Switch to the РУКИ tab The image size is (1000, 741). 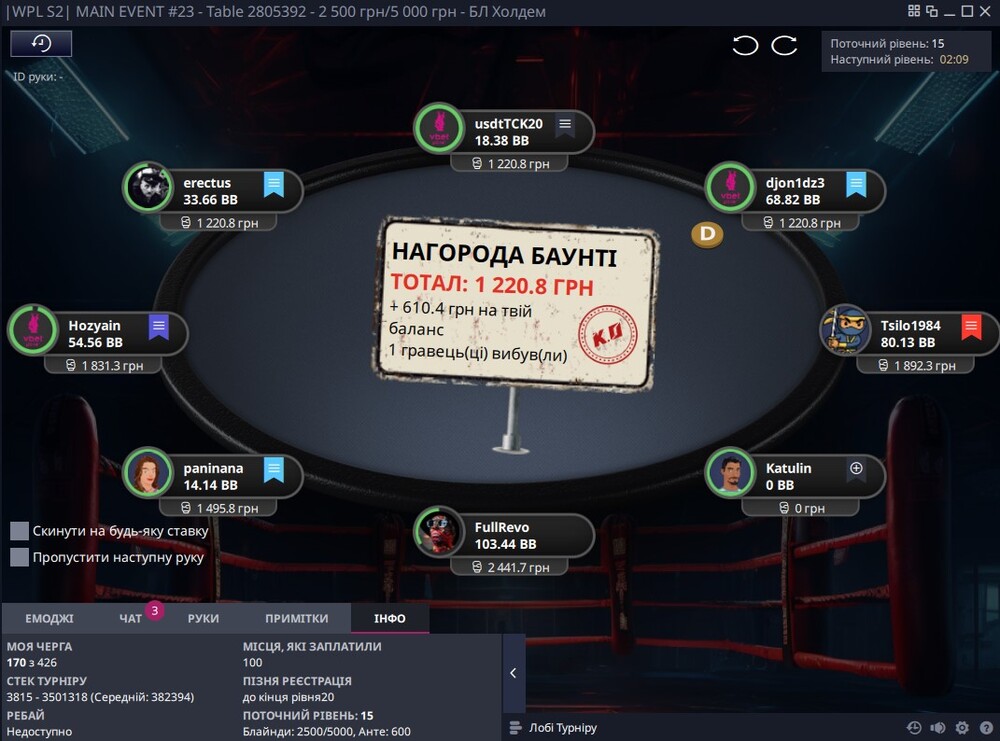click(x=203, y=618)
